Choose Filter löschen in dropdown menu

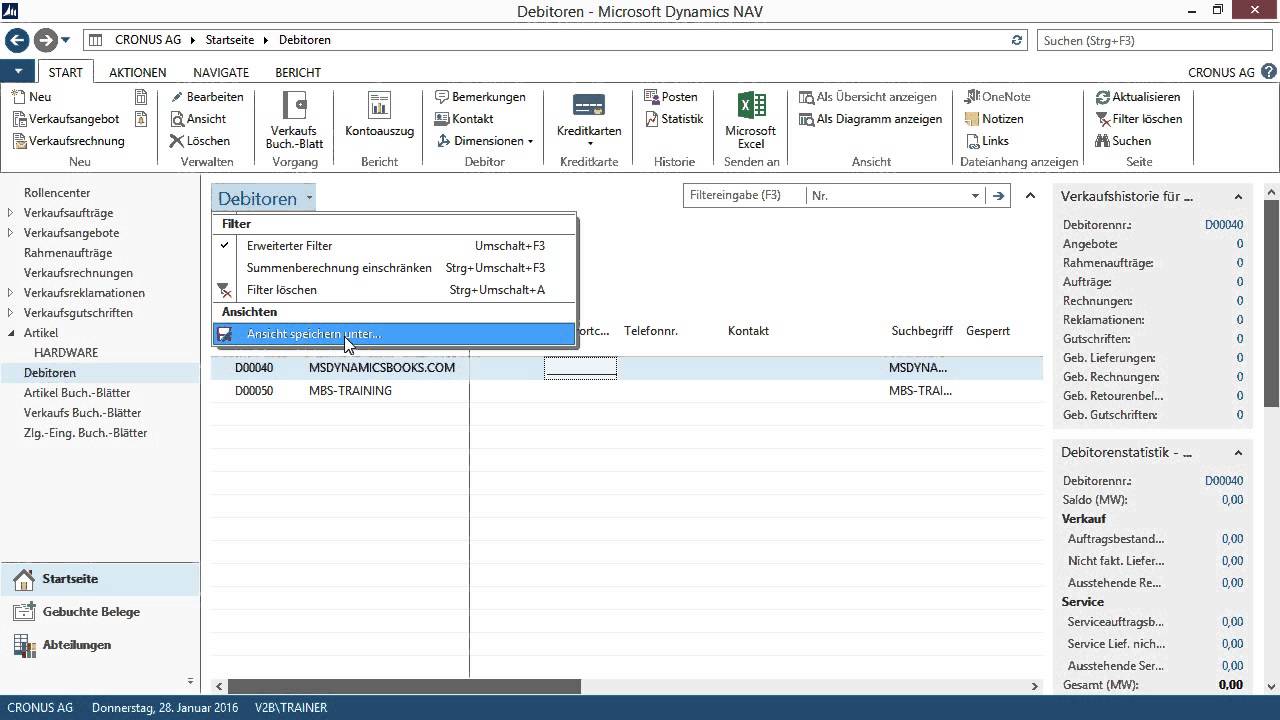pyautogui.click(x=395, y=290)
